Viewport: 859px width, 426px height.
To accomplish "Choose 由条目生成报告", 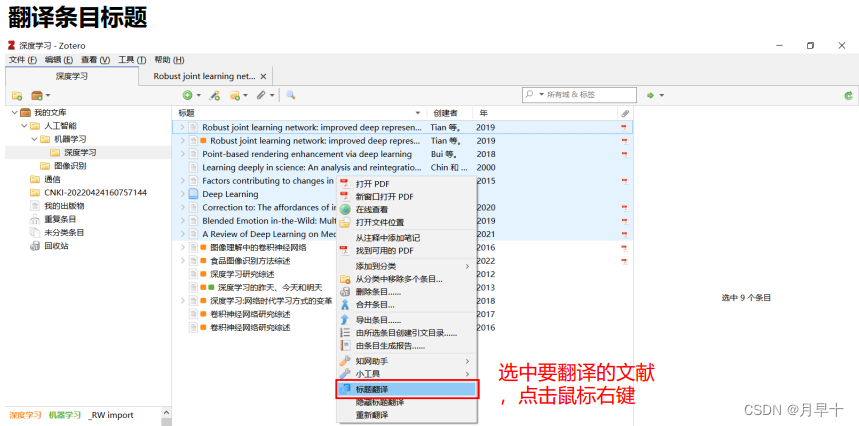I will point(406,346).
